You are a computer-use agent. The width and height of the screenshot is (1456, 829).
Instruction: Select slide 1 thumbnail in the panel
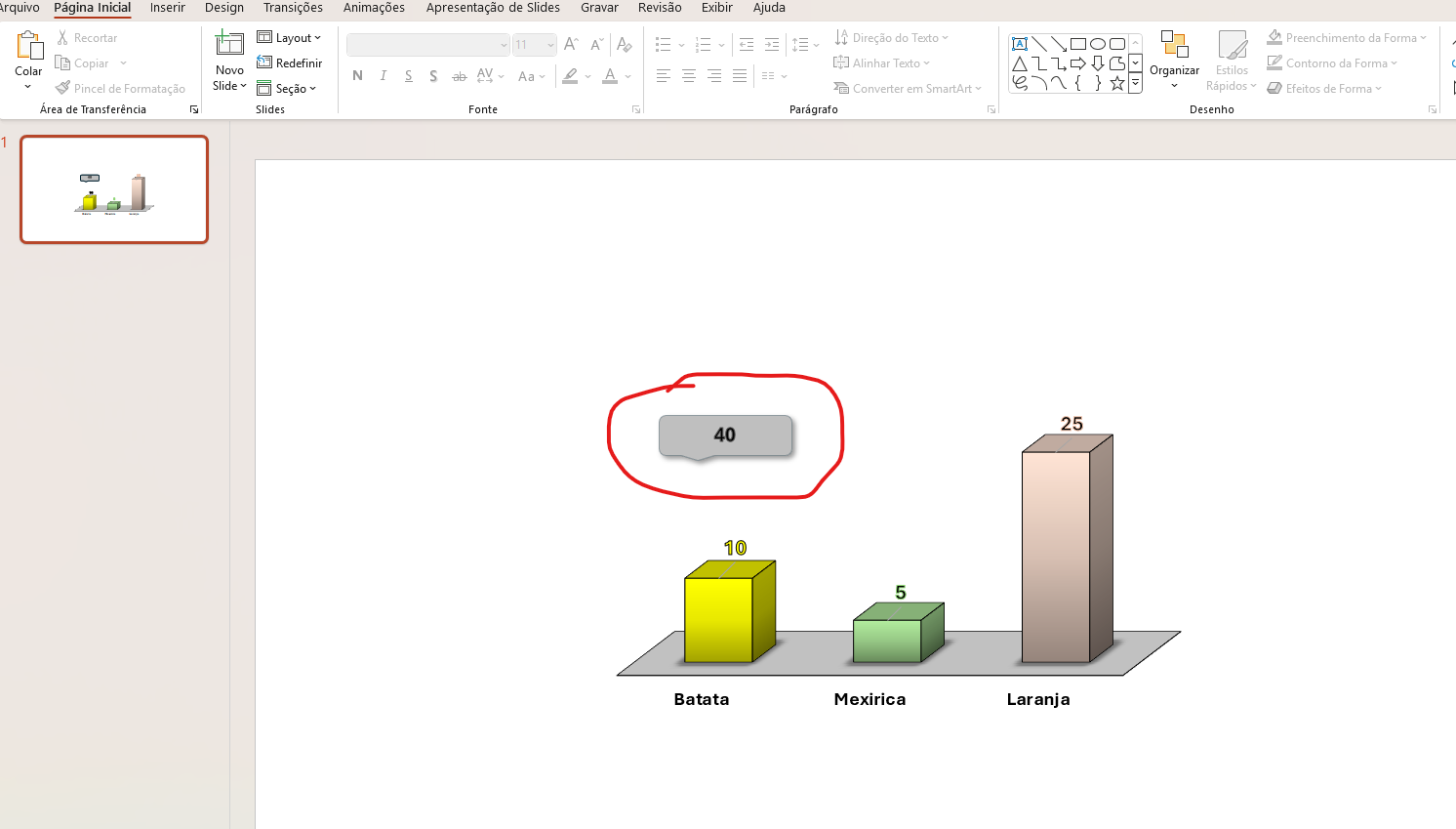pos(114,189)
